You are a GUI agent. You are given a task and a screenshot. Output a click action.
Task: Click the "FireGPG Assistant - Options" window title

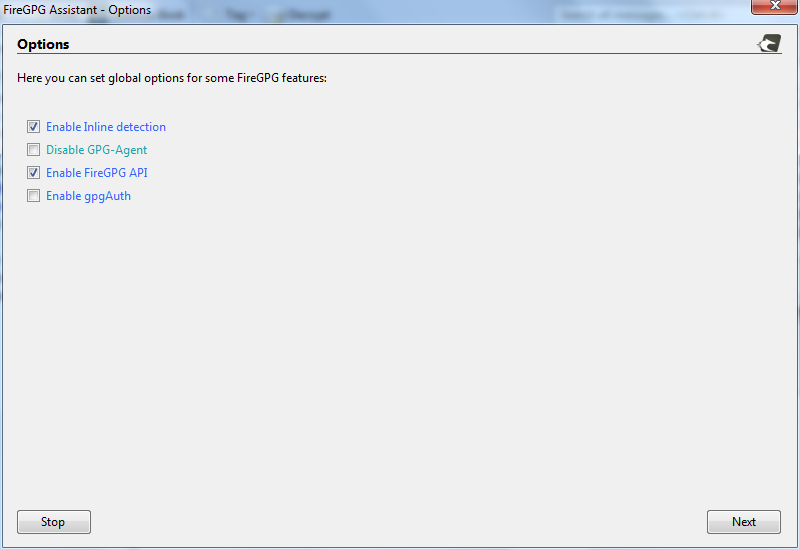pyautogui.click(x=78, y=10)
